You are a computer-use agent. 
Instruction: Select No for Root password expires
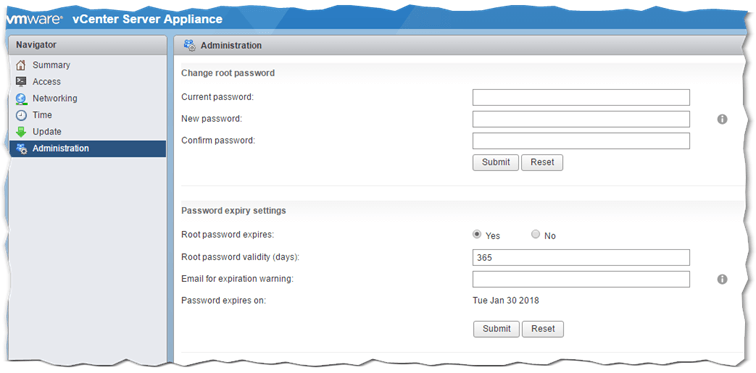pyautogui.click(x=535, y=235)
